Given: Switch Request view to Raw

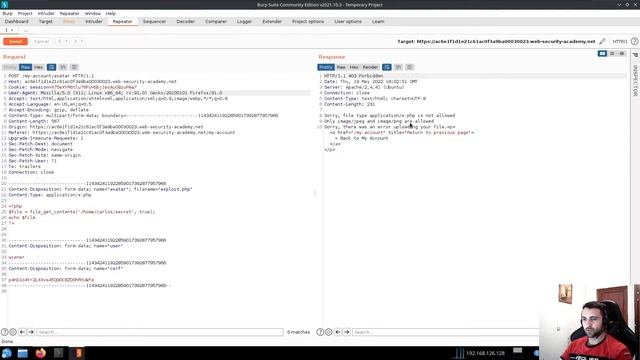Looking at the screenshot, I should (25, 67).
